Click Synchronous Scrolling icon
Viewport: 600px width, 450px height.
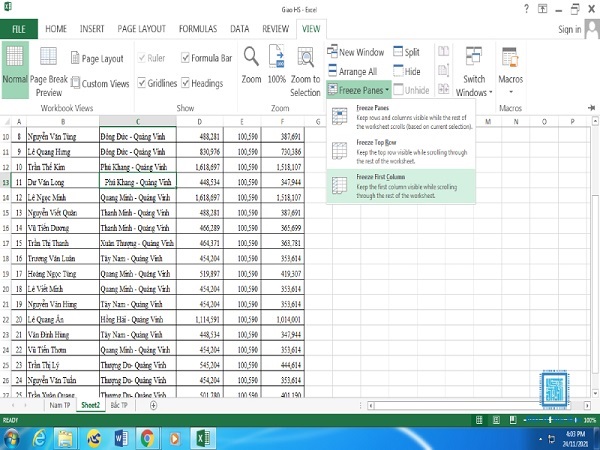click(443, 70)
